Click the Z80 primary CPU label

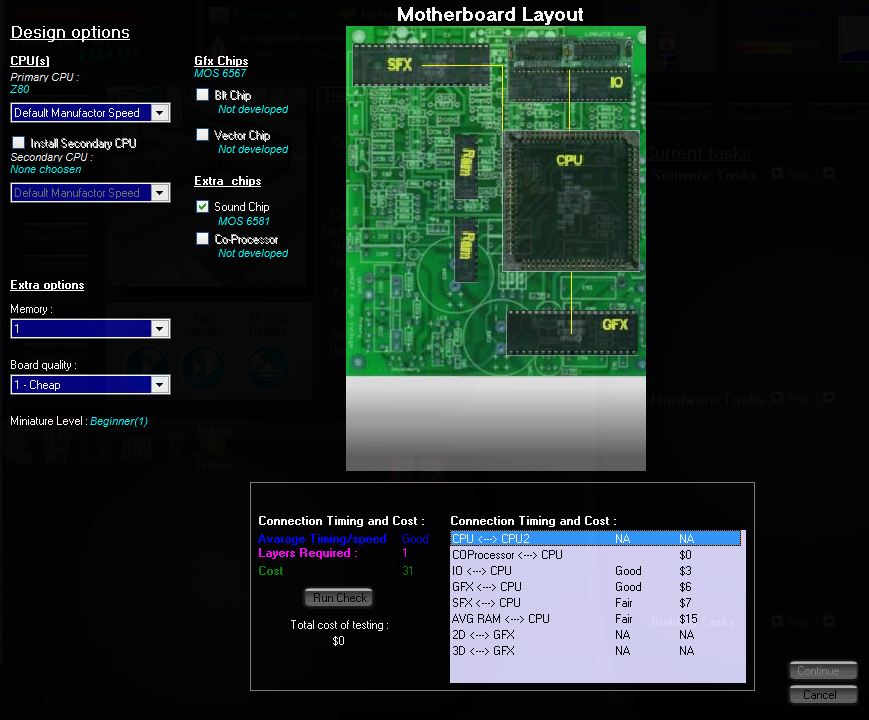tap(19, 89)
